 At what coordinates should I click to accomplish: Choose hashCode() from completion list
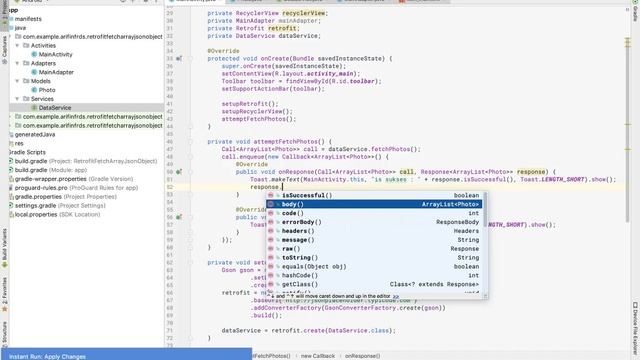(374, 276)
